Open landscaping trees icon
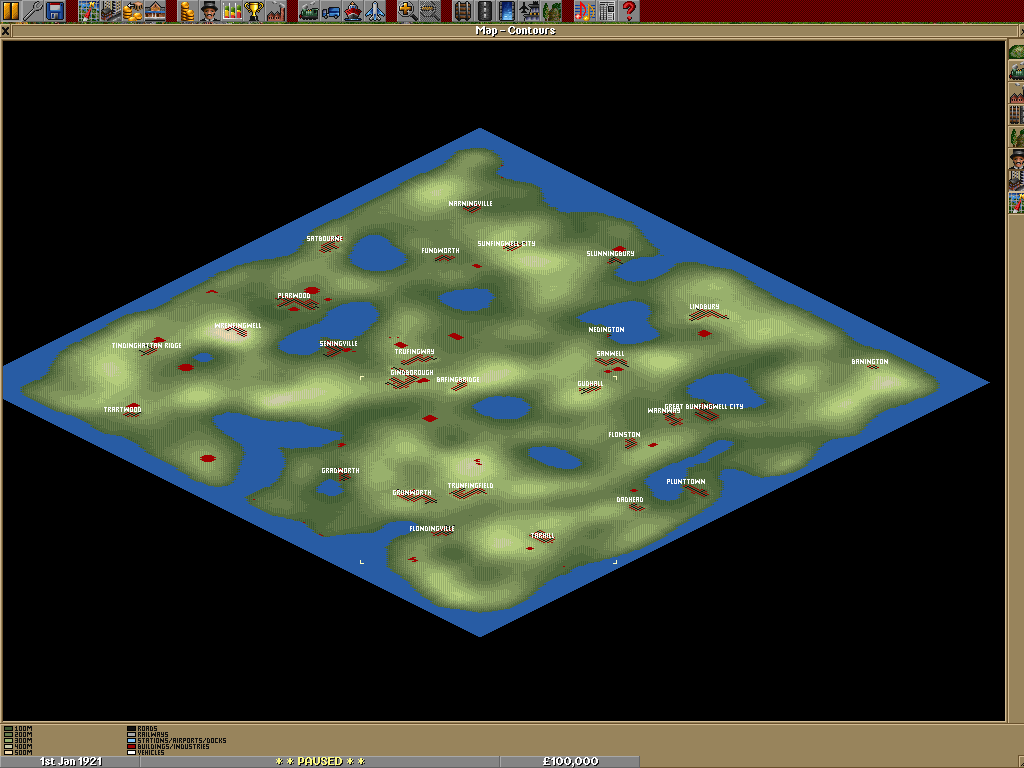 [x=552, y=11]
